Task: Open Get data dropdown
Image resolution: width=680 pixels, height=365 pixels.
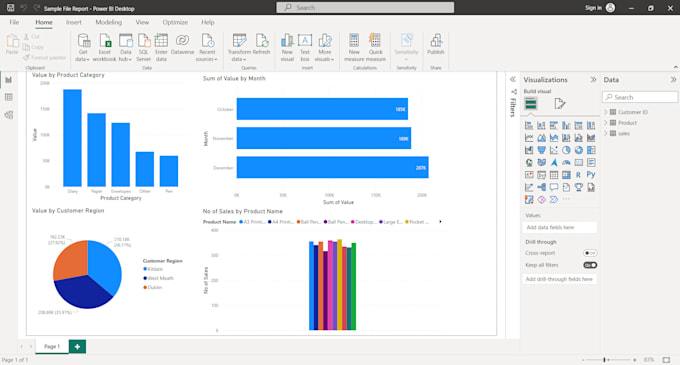Action: coord(82,48)
